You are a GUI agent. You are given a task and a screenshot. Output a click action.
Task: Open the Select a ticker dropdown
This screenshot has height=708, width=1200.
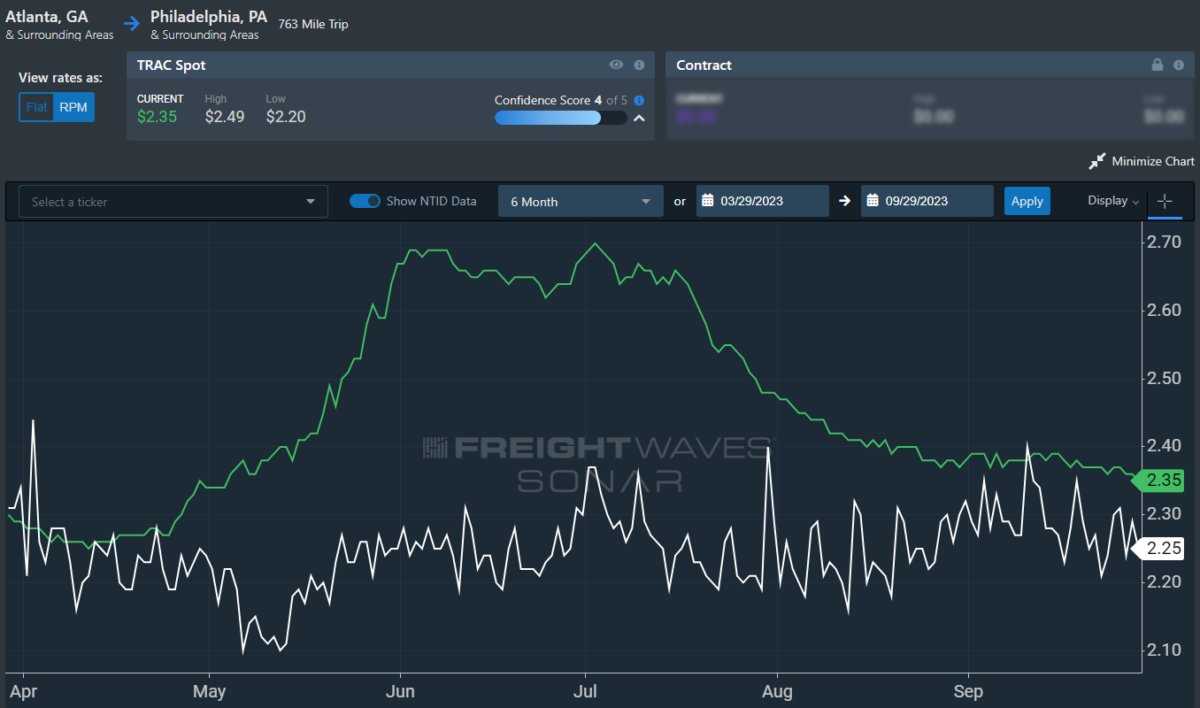point(173,201)
